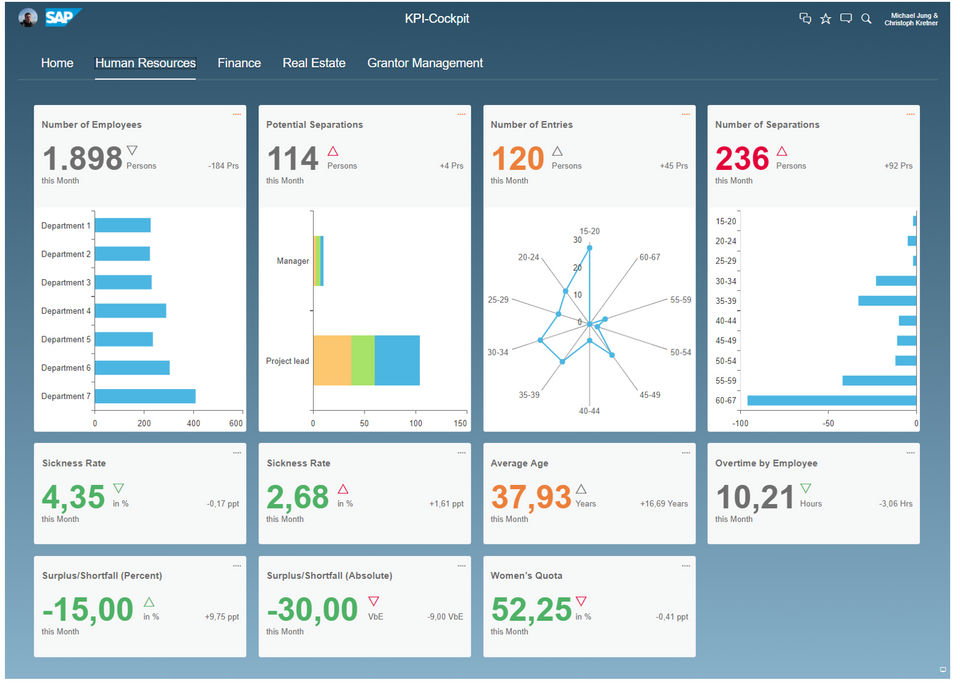
Task: Switch to the Finance tab
Action: [x=239, y=63]
